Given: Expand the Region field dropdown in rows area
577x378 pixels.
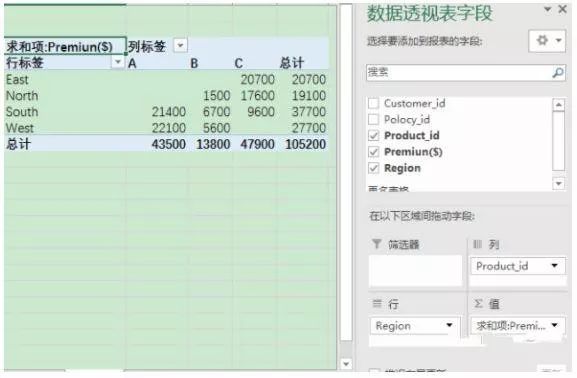Looking at the screenshot, I should pyautogui.click(x=449, y=325).
